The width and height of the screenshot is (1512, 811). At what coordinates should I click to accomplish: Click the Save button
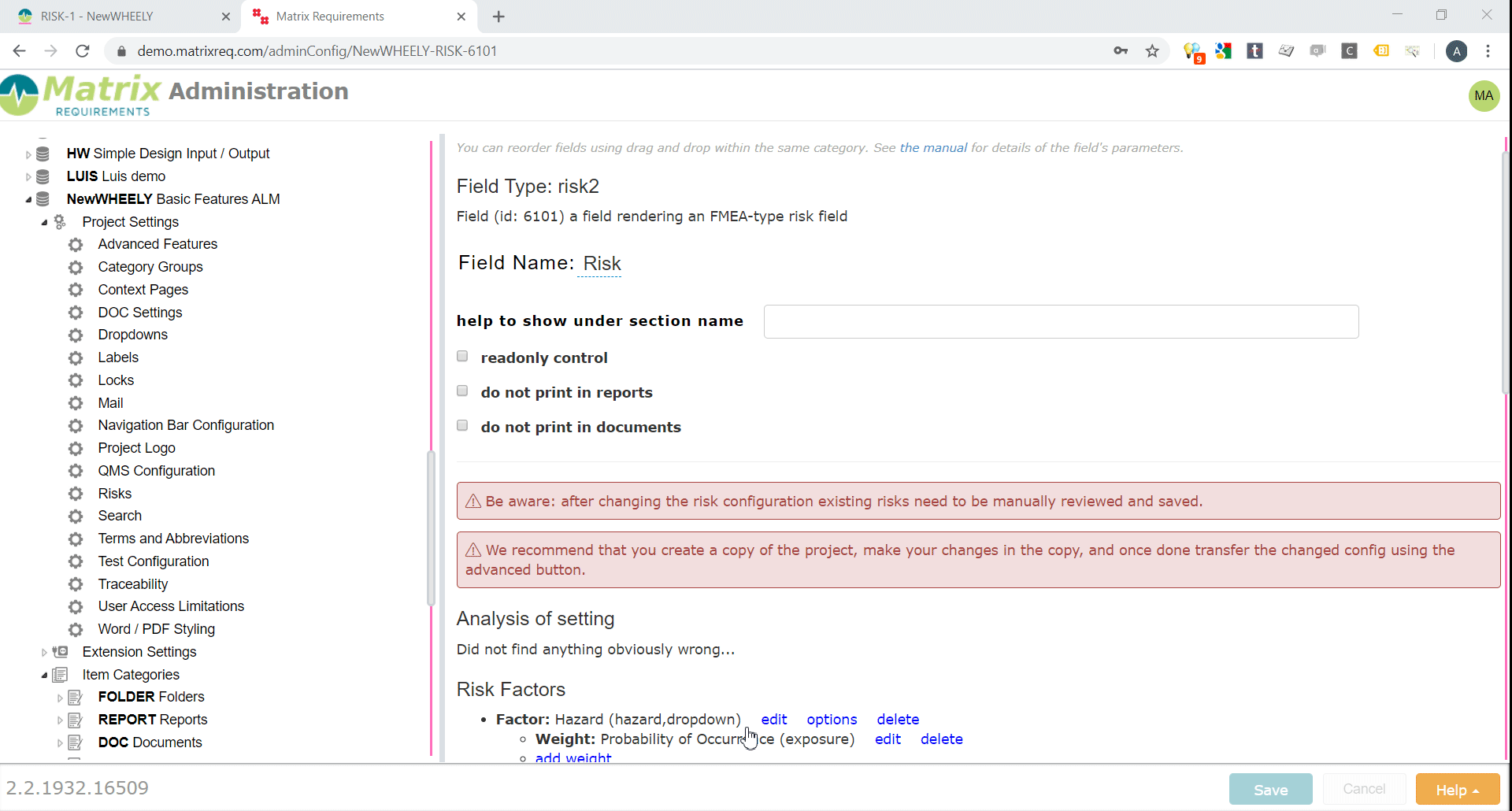[x=1270, y=789]
